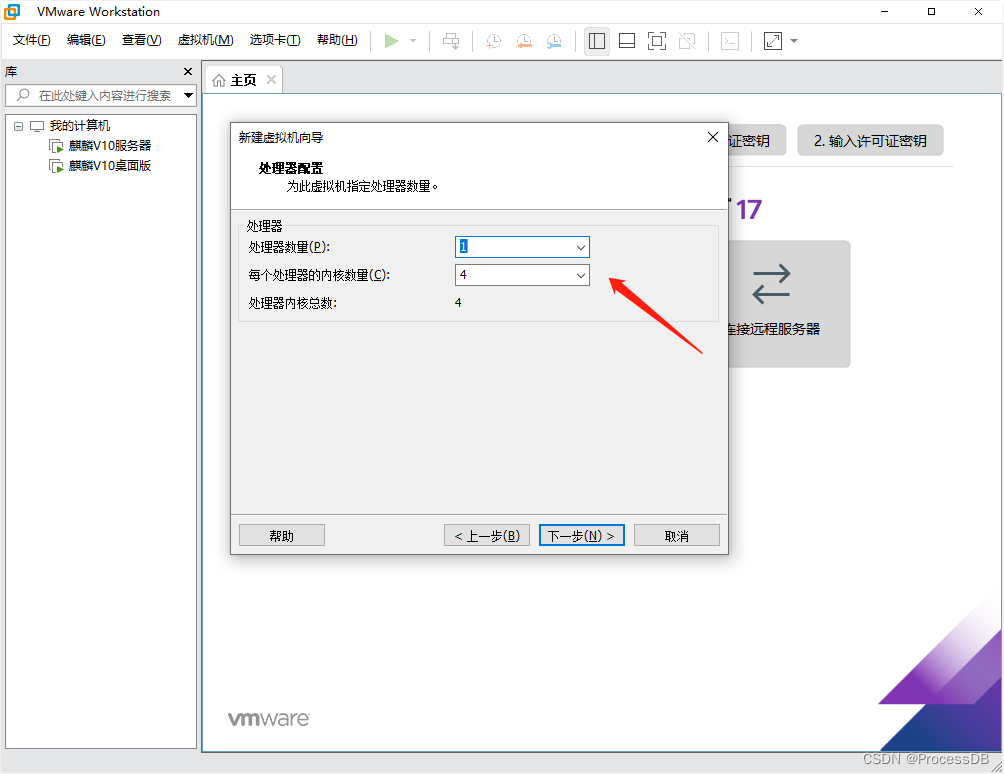Open the 虚拟机(M) menu

coord(206,40)
